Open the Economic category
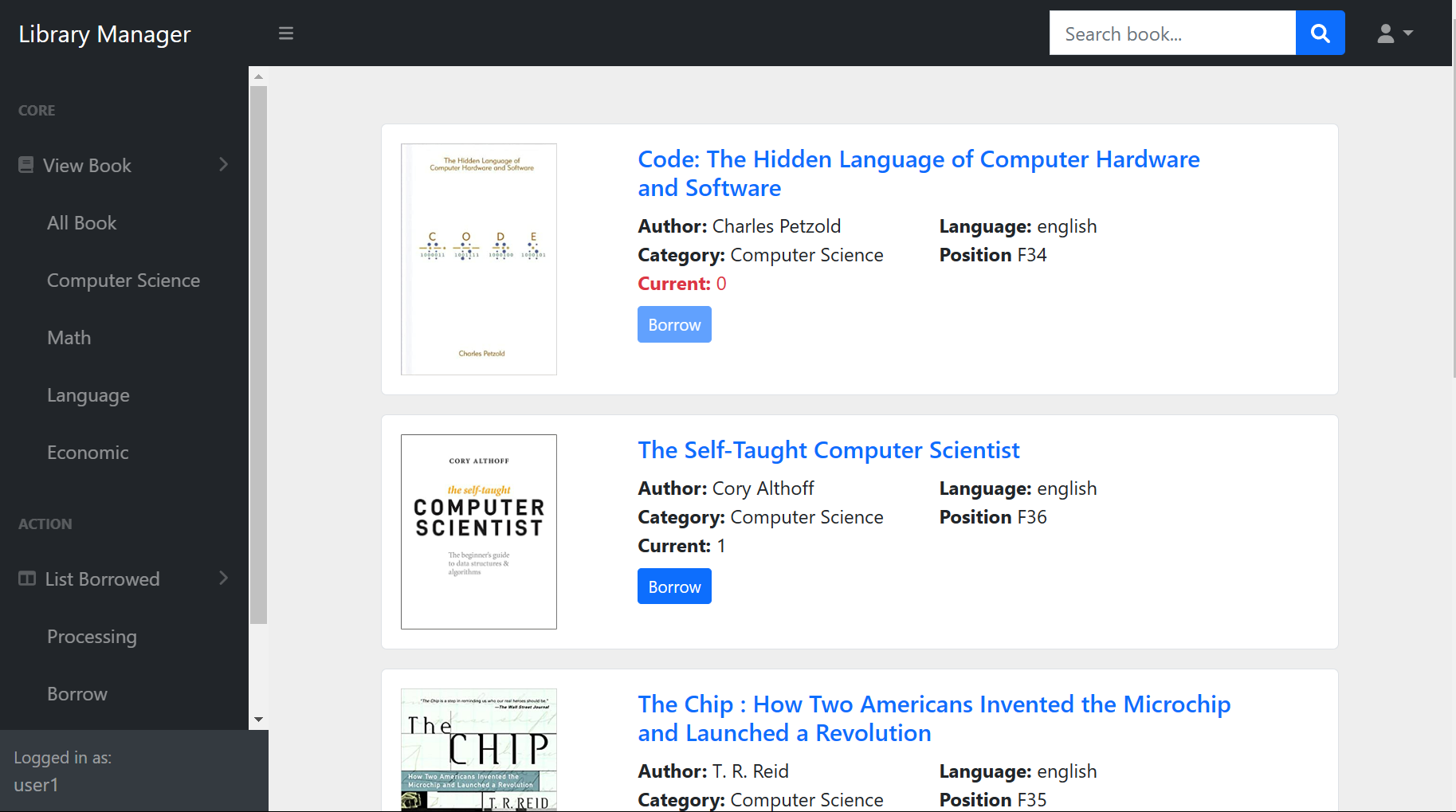Screen dimensions: 1456x812 click(88, 453)
